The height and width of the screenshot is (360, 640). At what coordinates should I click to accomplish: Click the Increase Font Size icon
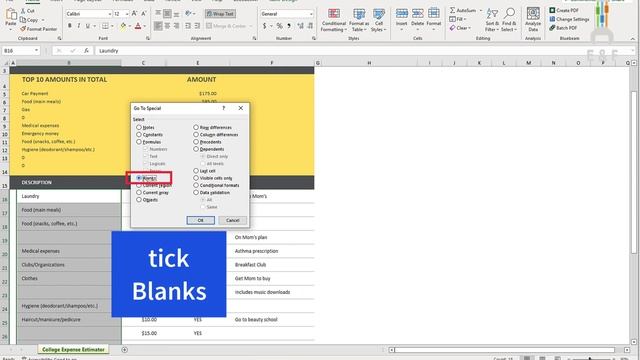tap(134, 14)
